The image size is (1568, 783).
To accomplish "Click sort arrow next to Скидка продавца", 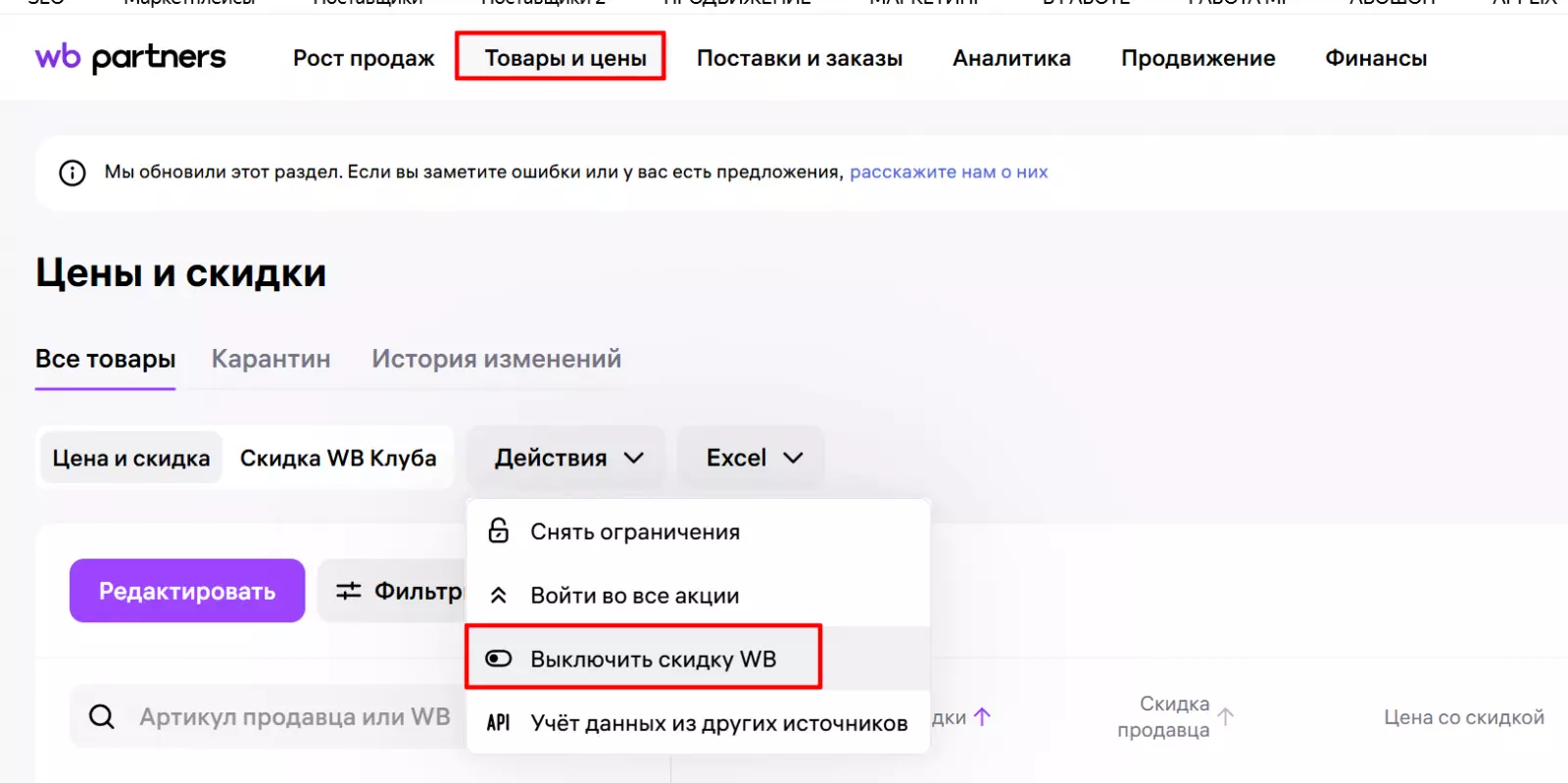I will coord(1226,716).
